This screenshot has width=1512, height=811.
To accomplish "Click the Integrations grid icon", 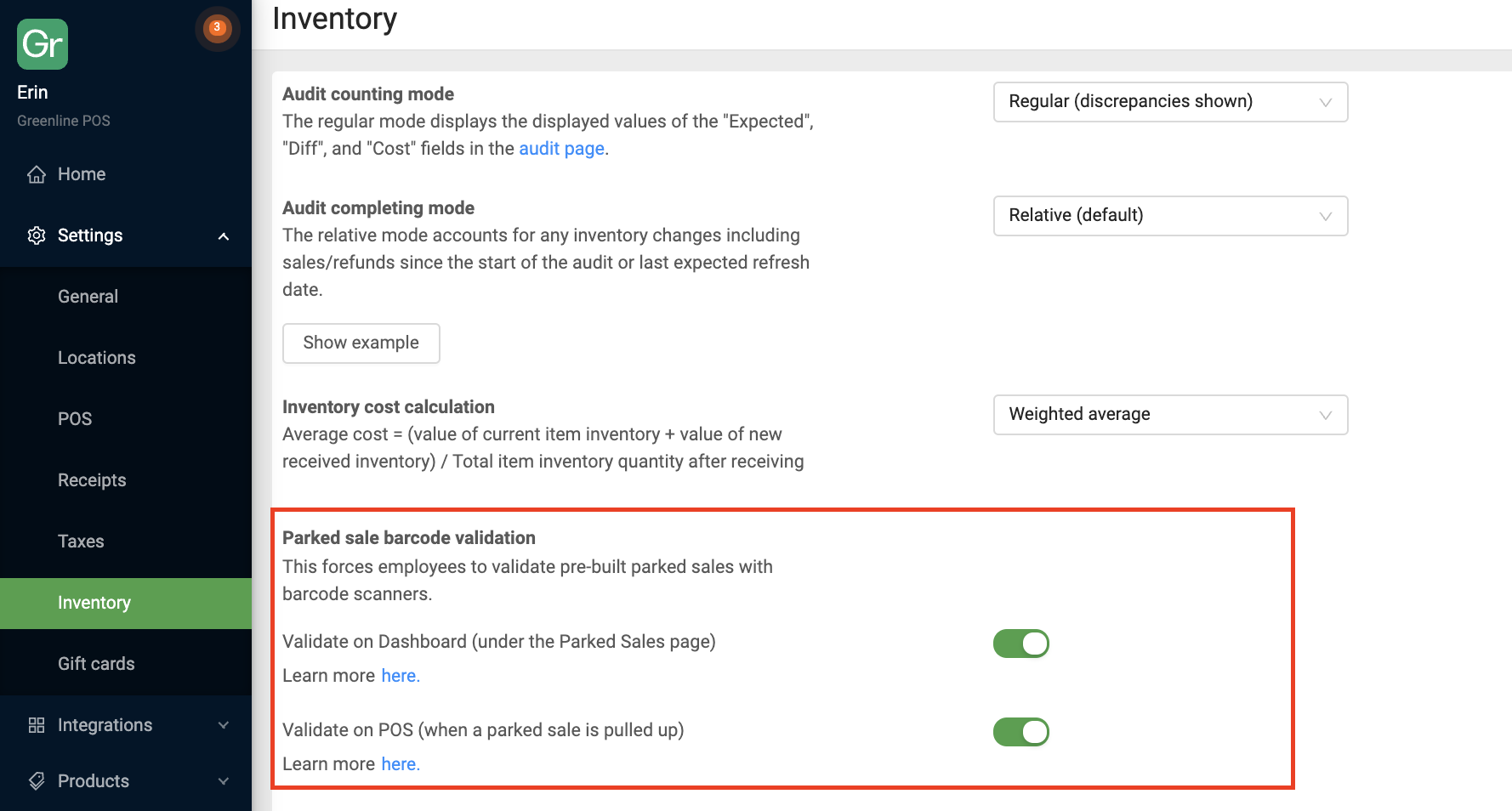I will point(37,725).
